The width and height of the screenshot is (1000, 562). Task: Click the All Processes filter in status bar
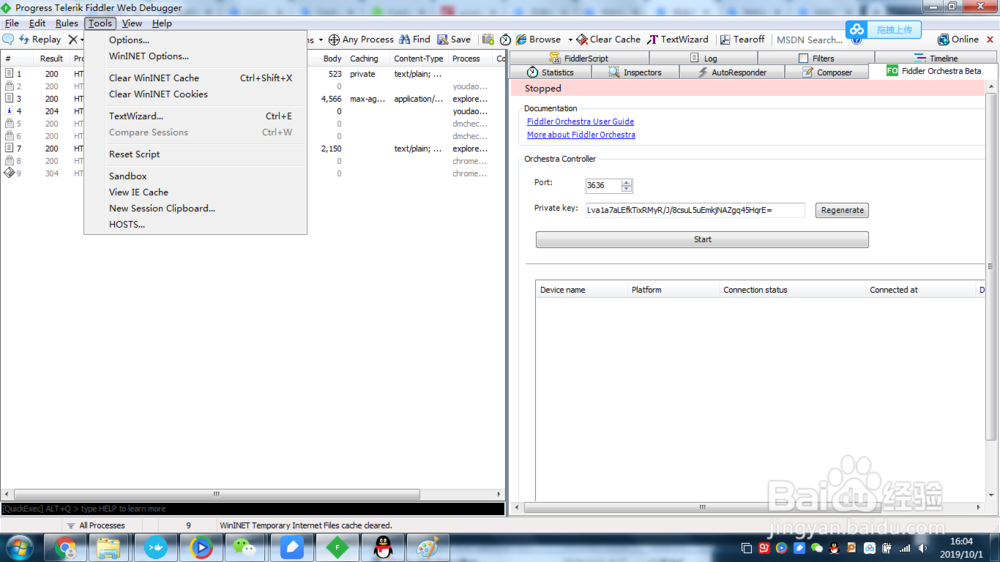[x=96, y=526]
